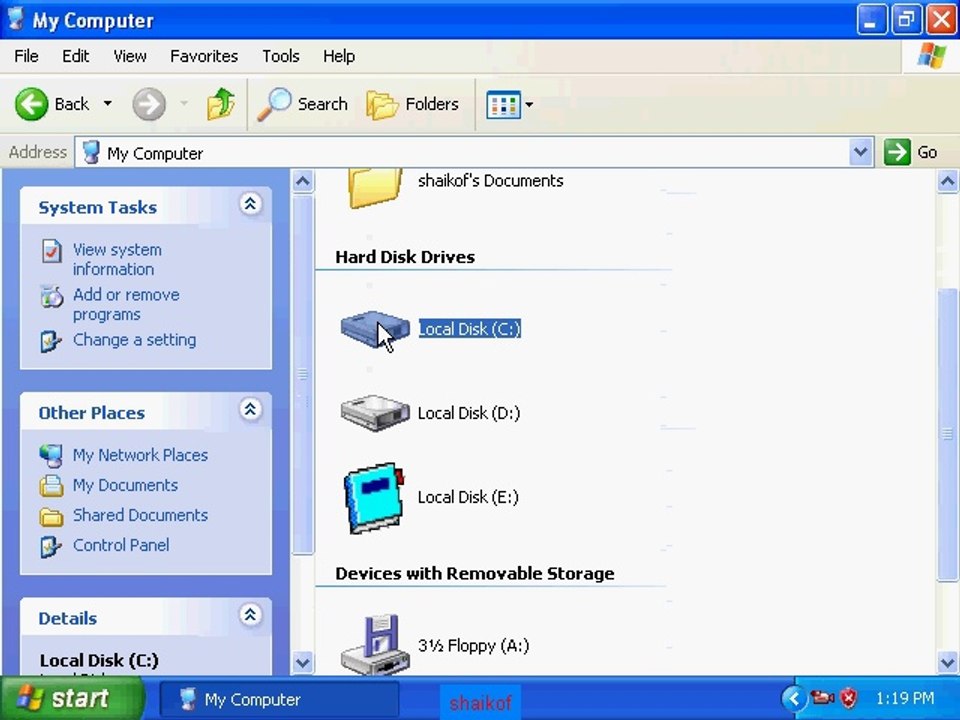The width and height of the screenshot is (960, 720).
Task: Select the Local Disk (C:) drive icon
Action: 375,329
